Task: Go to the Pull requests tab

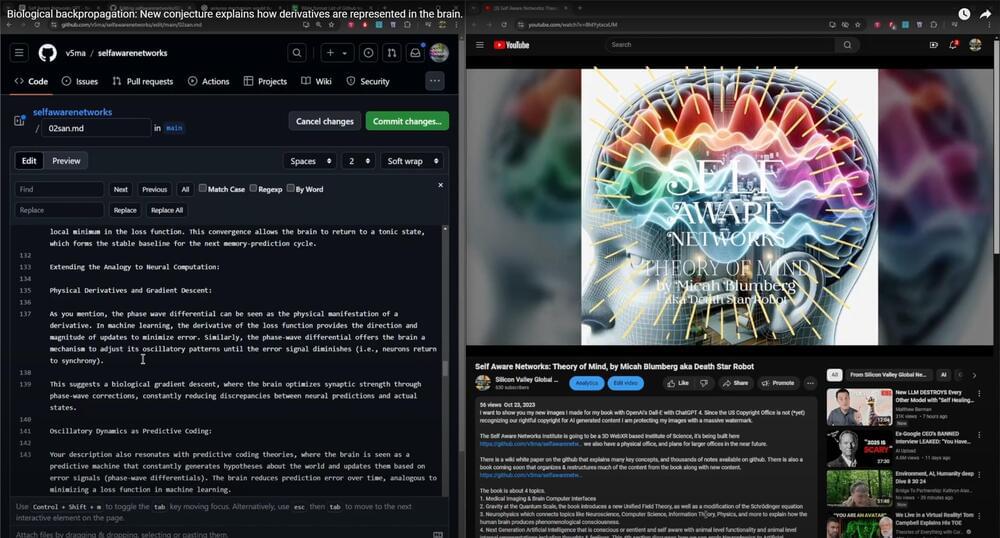Action: pyautogui.click(x=142, y=82)
